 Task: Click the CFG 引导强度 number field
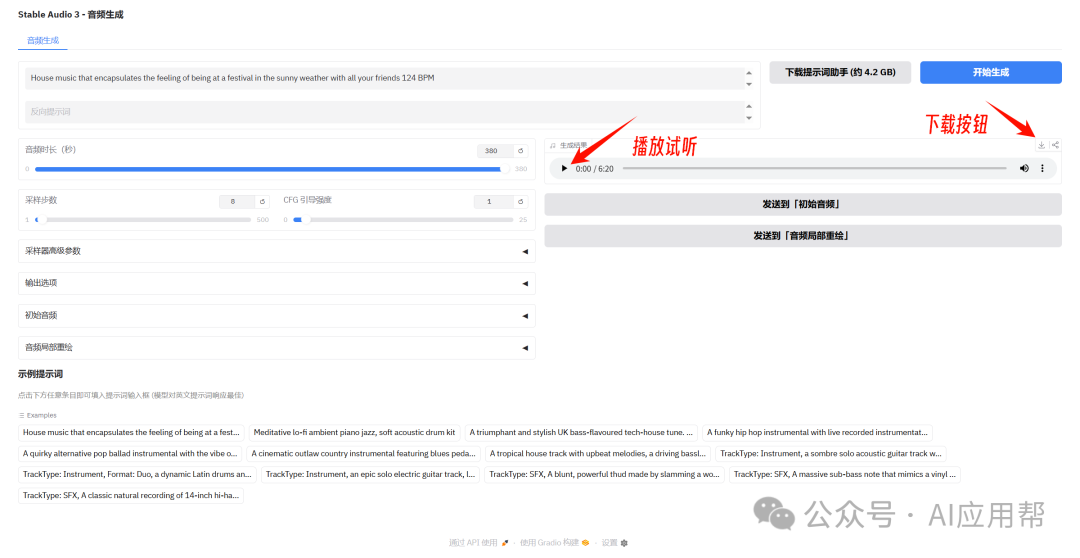(494, 202)
